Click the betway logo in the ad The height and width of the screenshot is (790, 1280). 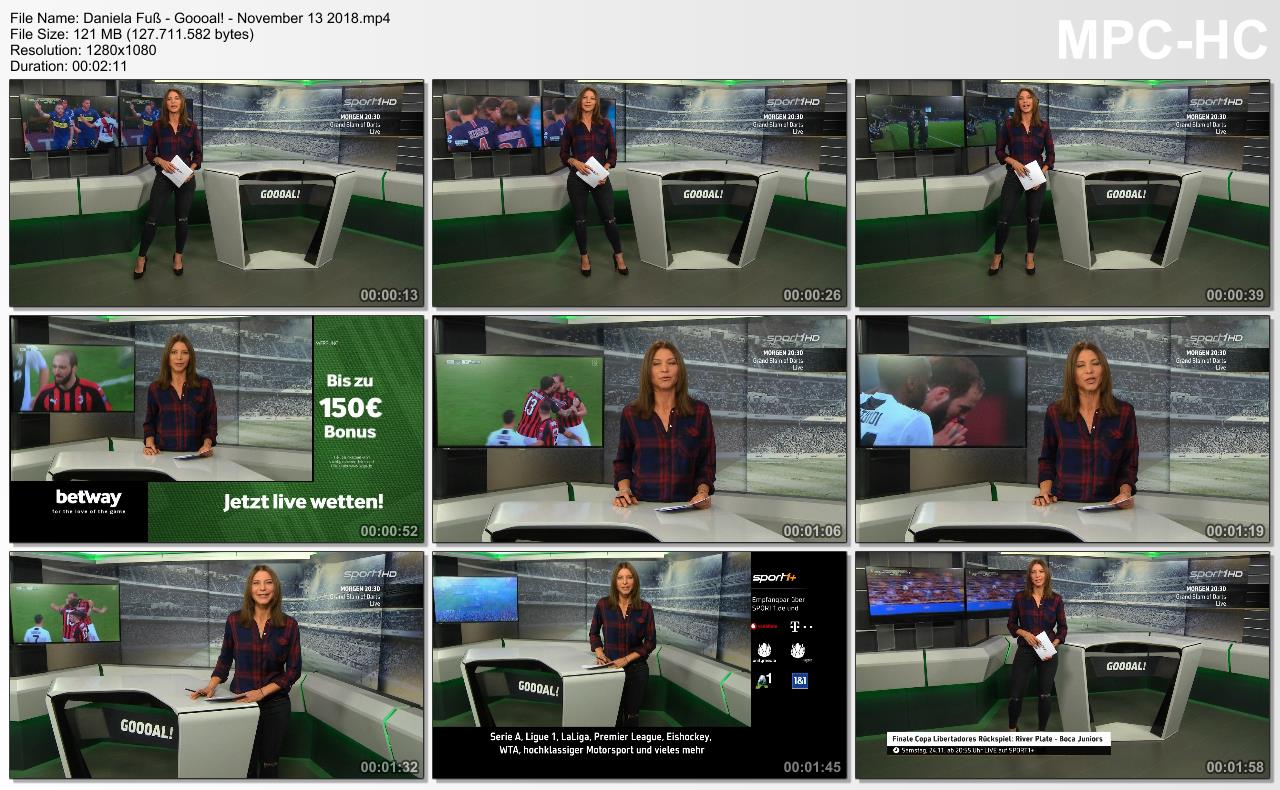coord(88,500)
